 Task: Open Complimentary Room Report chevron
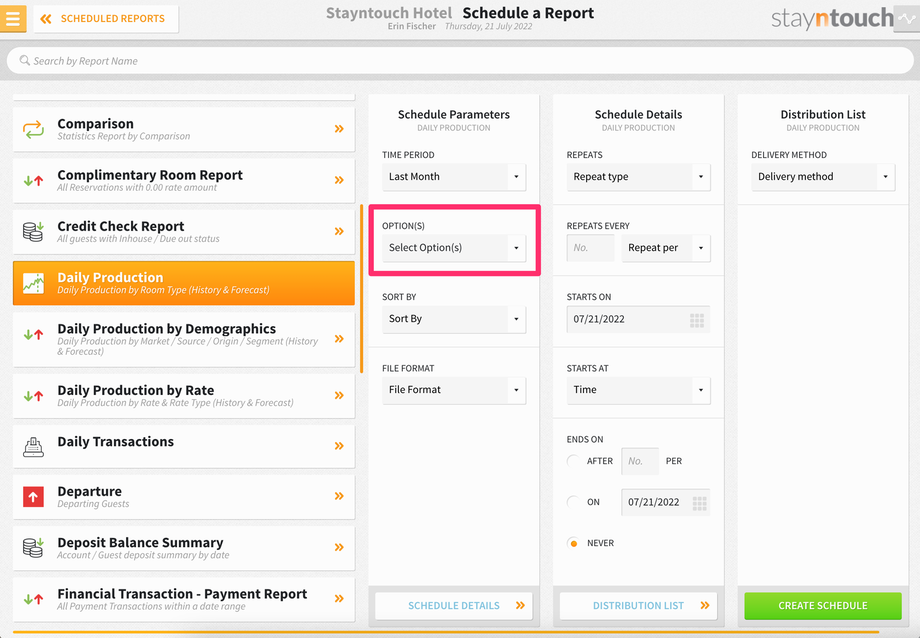(339, 180)
